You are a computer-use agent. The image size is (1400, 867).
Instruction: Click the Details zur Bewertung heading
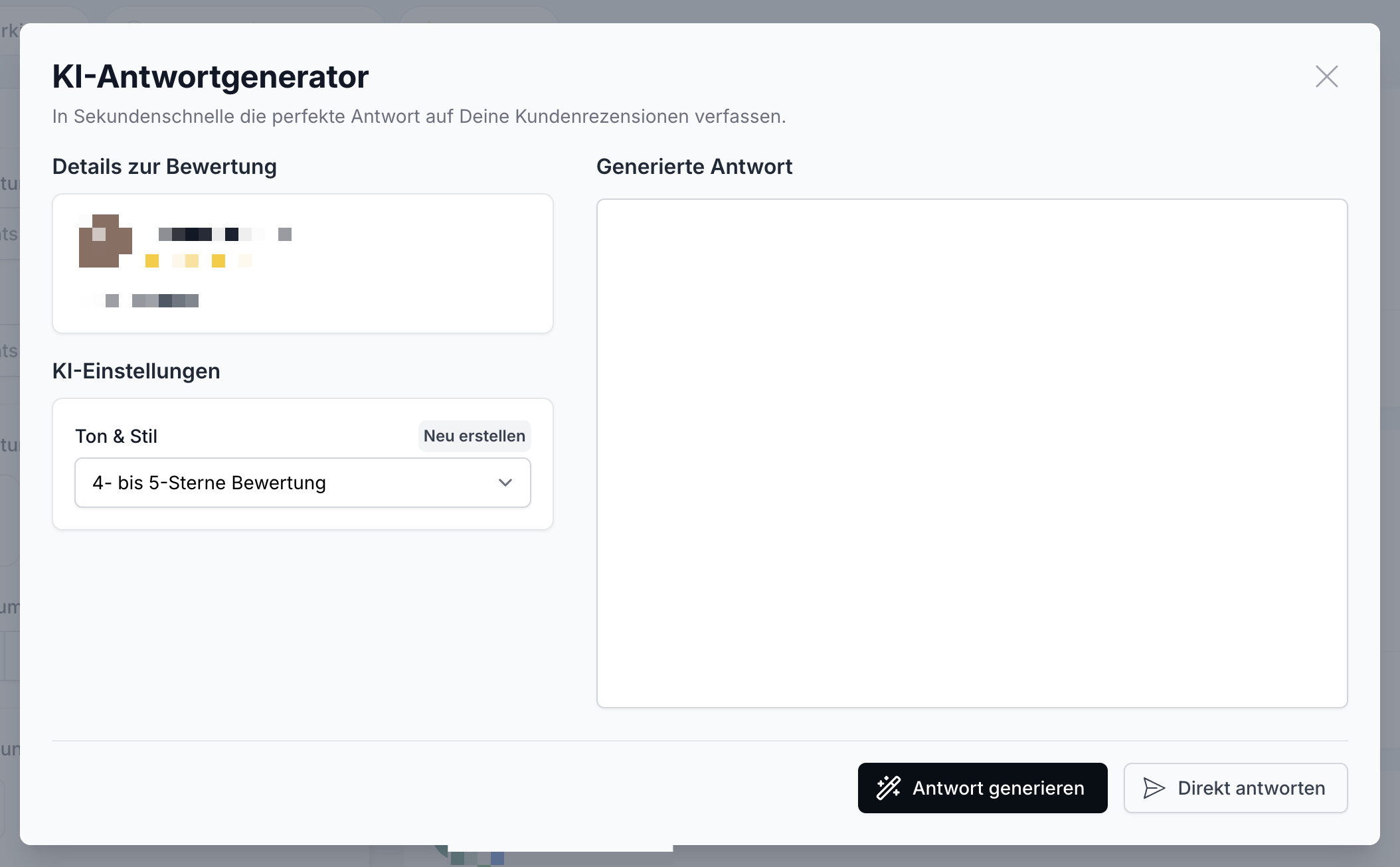[x=164, y=167]
